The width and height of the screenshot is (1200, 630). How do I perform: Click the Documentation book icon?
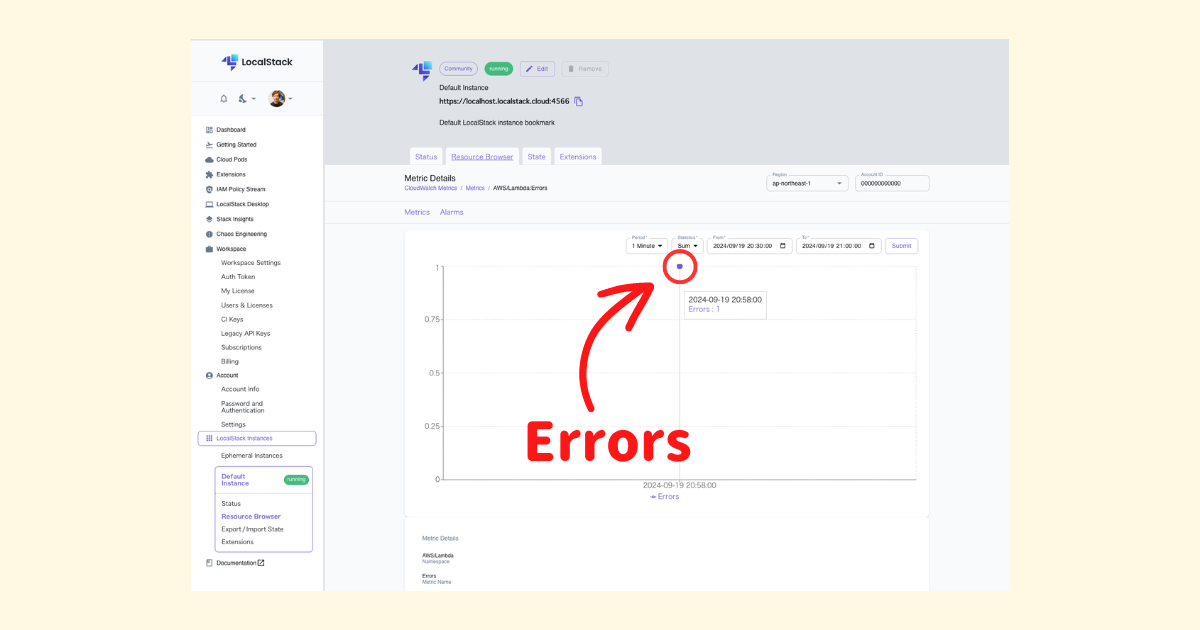click(x=209, y=563)
